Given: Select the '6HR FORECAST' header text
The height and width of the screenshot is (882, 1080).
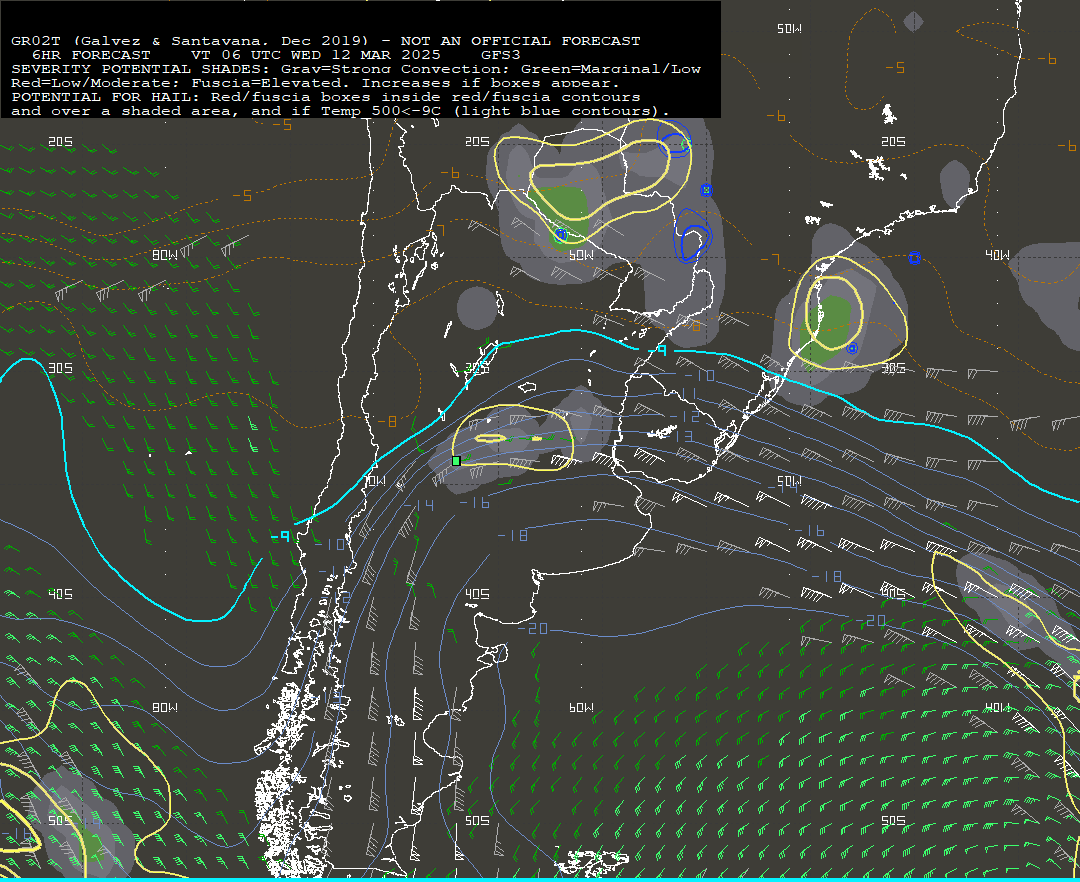Looking at the screenshot, I should coord(91,54).
